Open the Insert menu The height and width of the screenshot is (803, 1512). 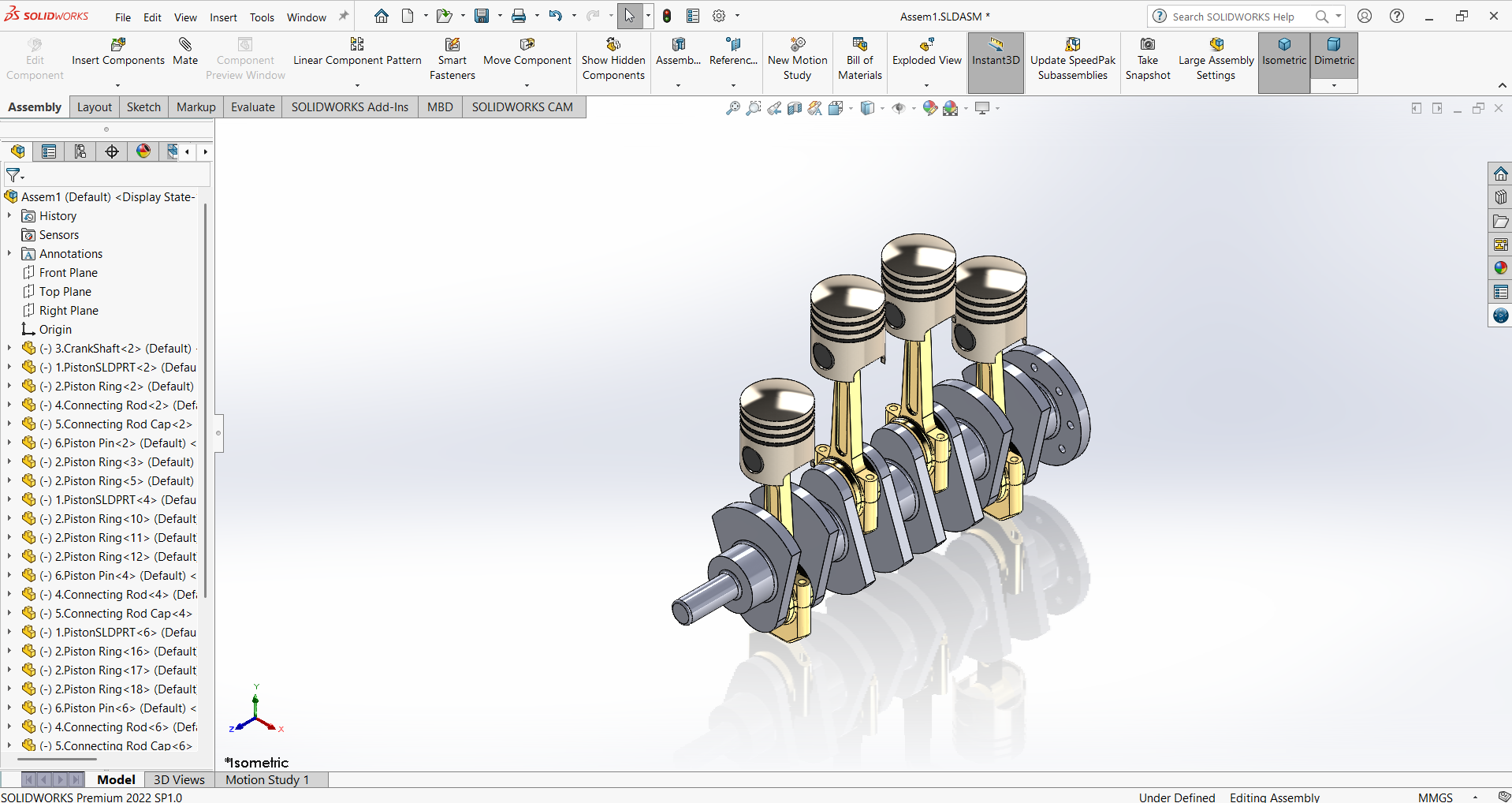click(x=223, y=17)
